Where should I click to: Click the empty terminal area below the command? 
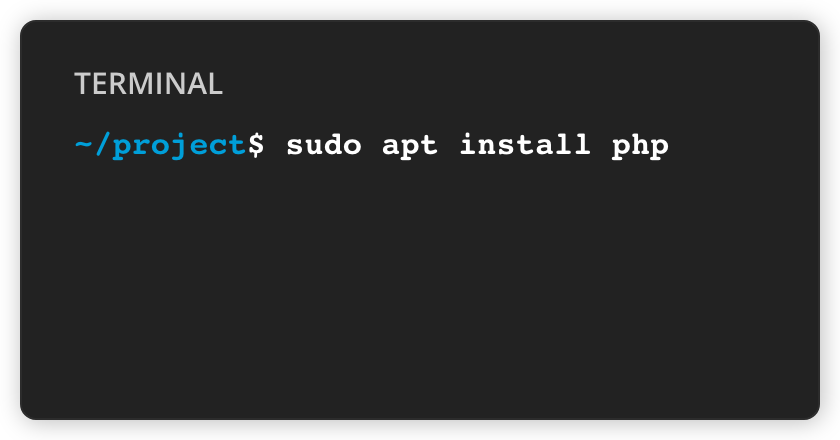click(x=420, y=290)
